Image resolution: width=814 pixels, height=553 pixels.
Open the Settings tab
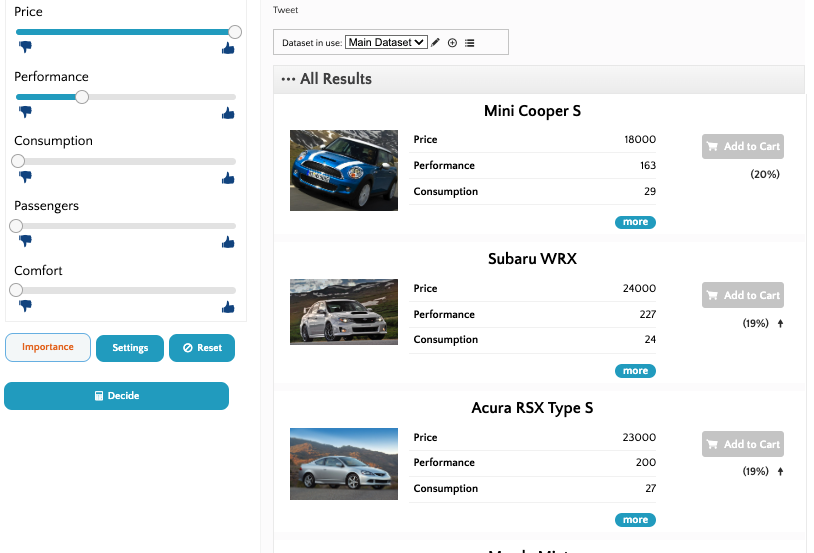(x=130, y=348)
